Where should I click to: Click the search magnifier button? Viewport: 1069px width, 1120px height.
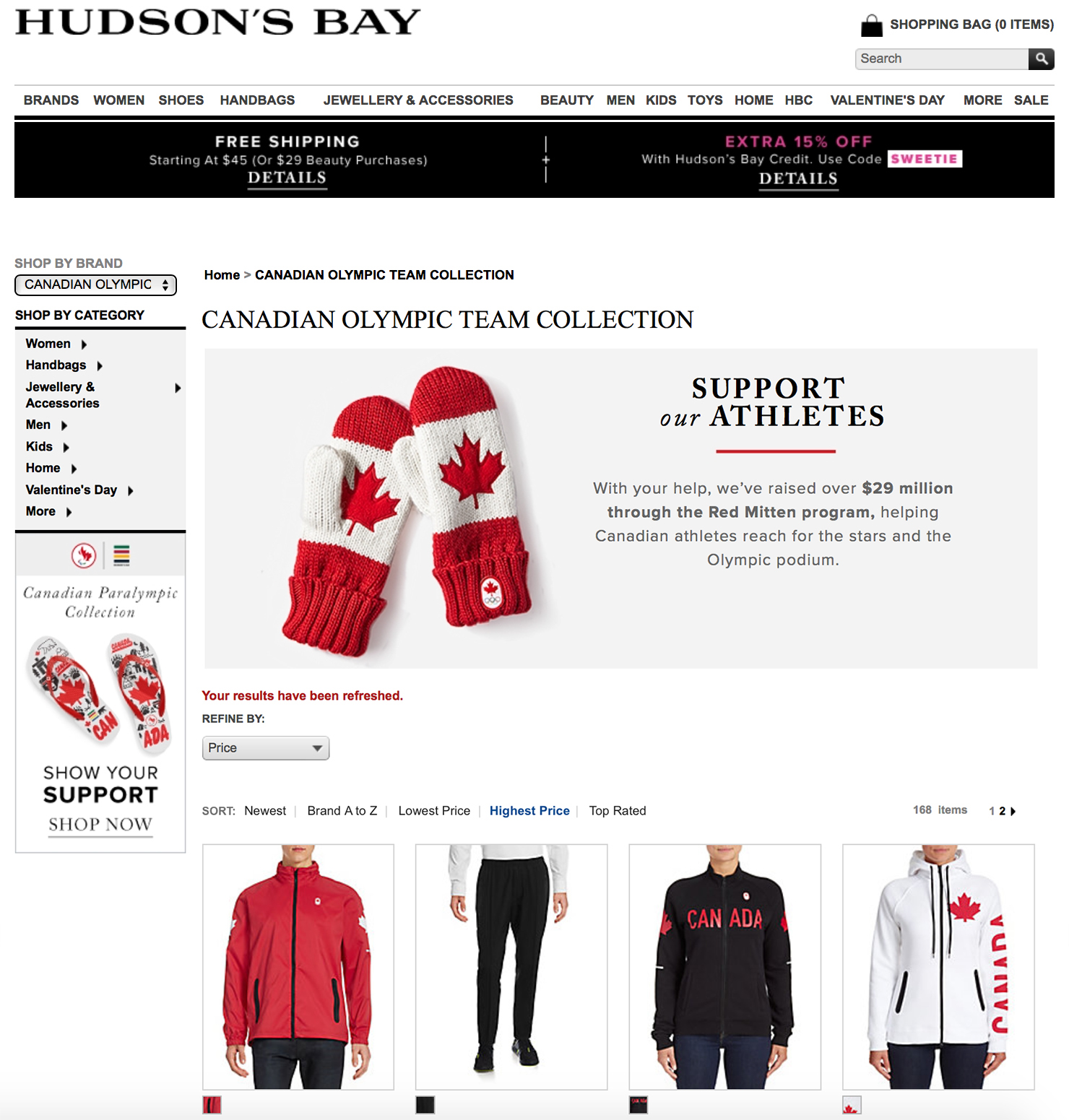tap(1041, 58)
